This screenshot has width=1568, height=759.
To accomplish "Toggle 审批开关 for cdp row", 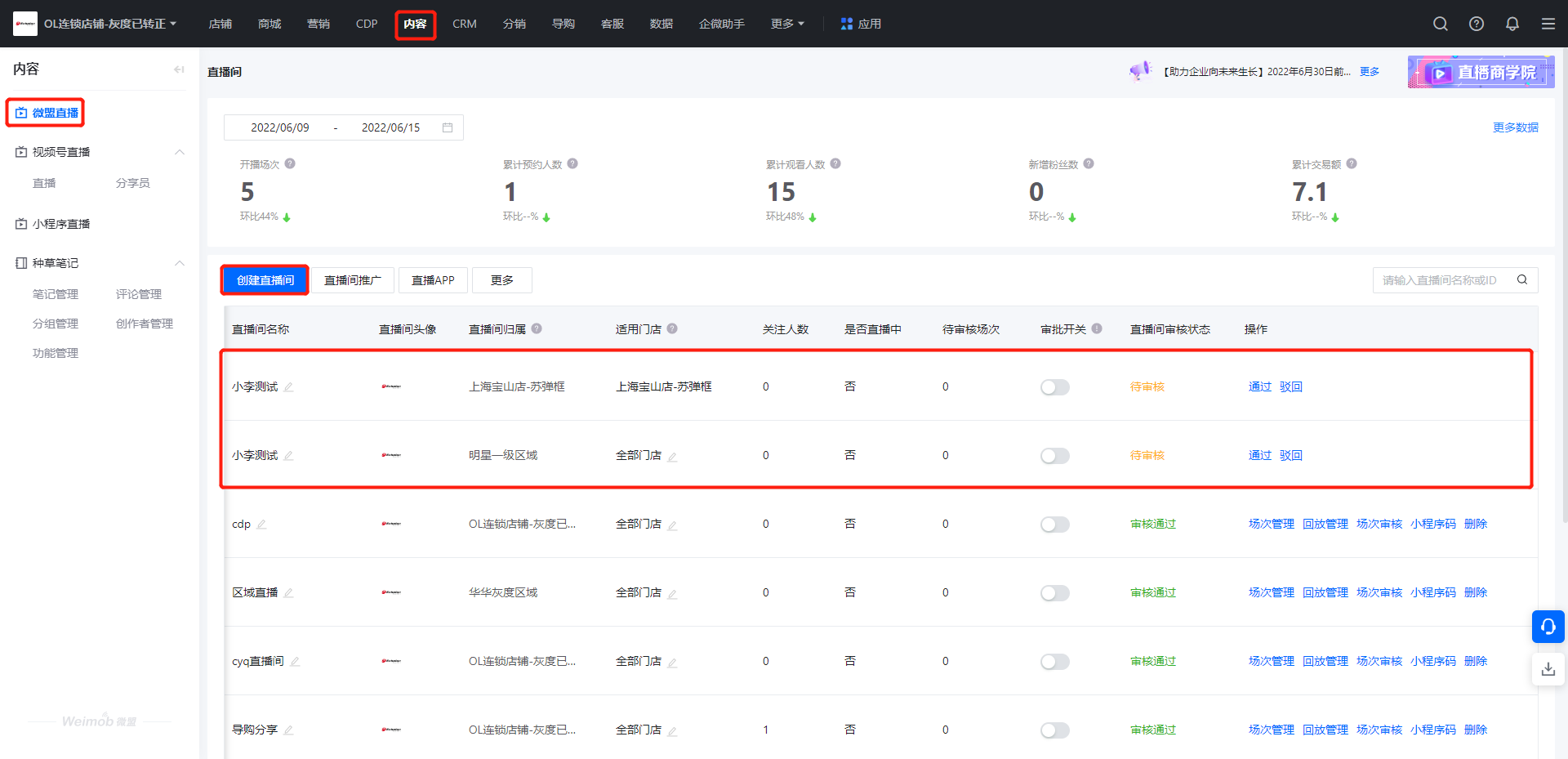I will pos(1054,525).
